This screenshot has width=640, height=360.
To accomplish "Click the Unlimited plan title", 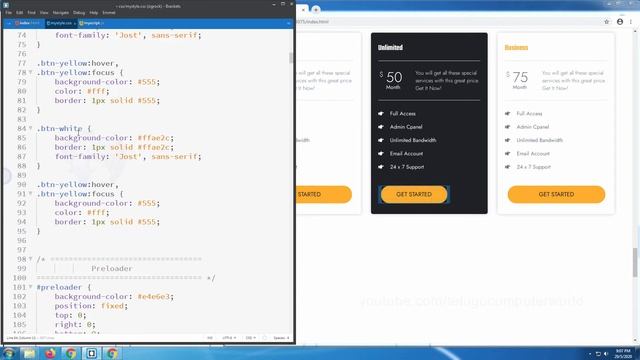I will click(390, 47).
